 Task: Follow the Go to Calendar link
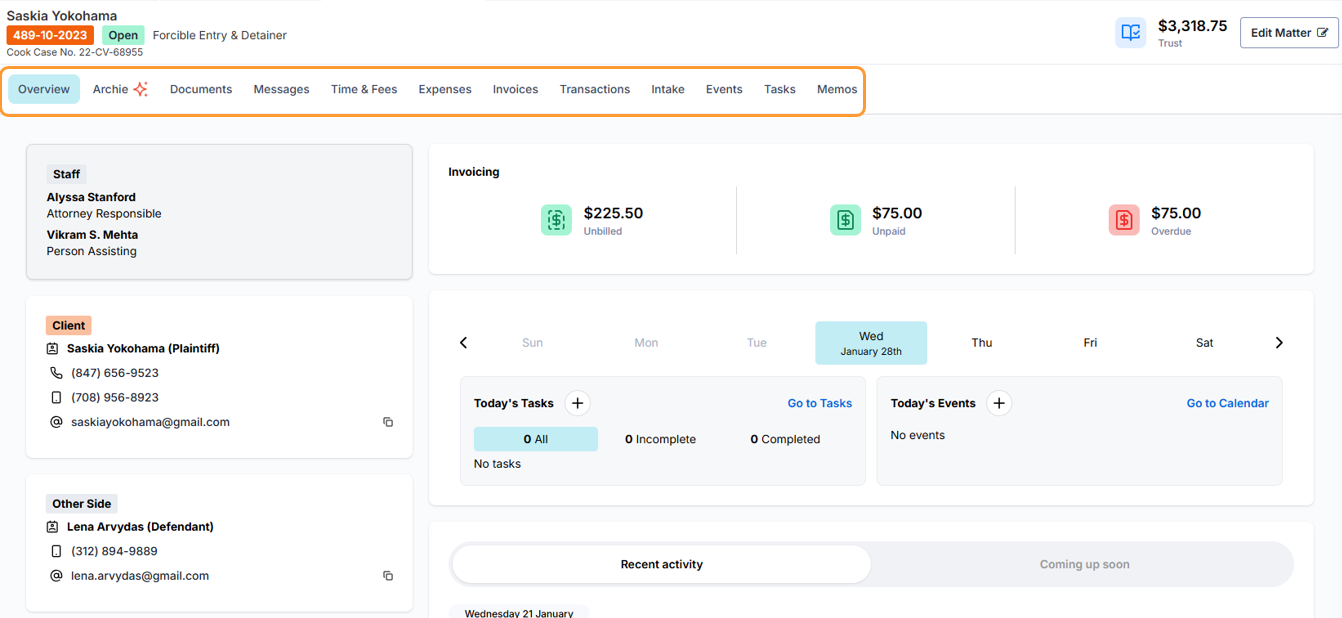click(1227, 403)
